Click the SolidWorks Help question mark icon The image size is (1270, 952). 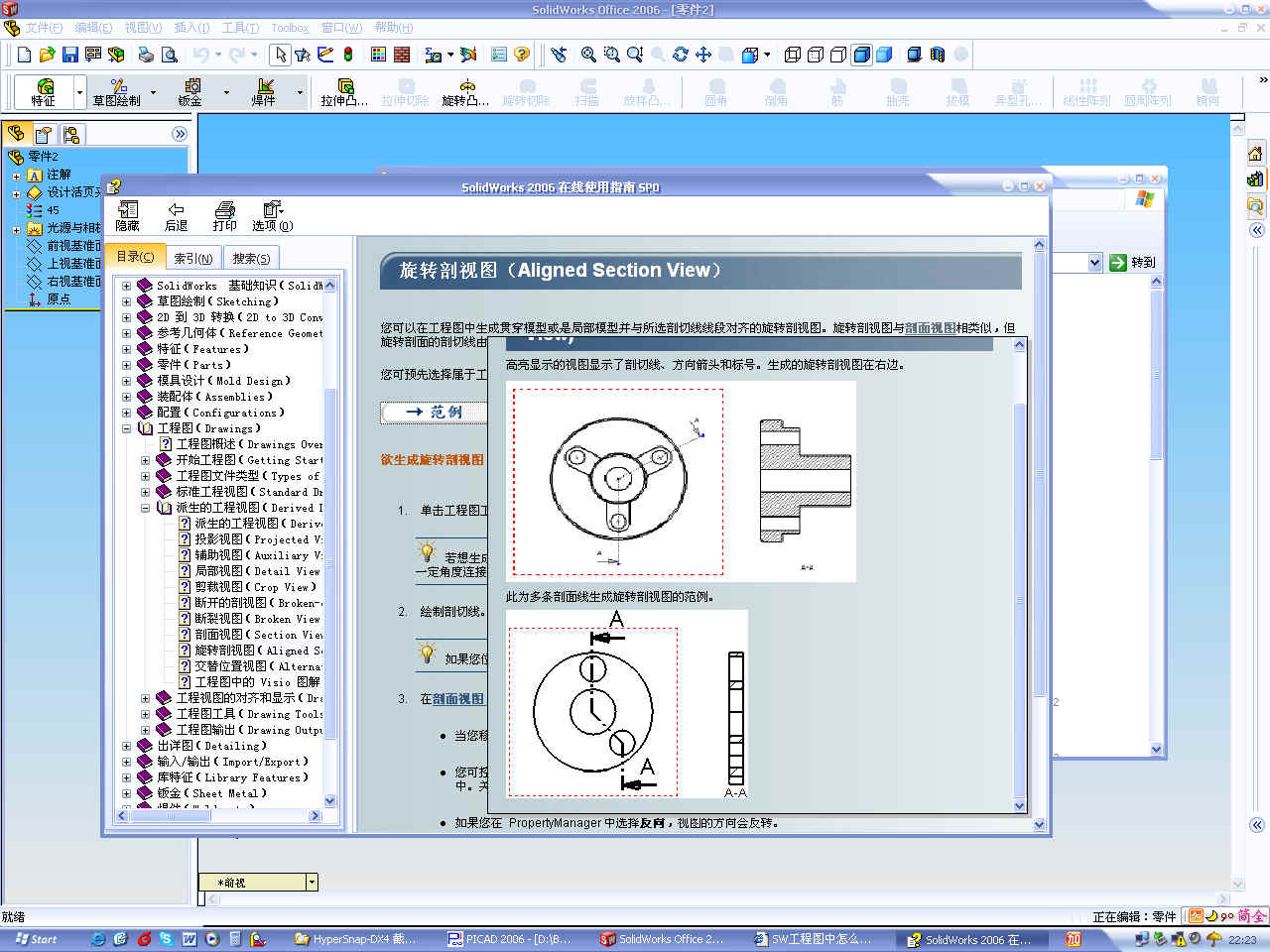point(522,55)
